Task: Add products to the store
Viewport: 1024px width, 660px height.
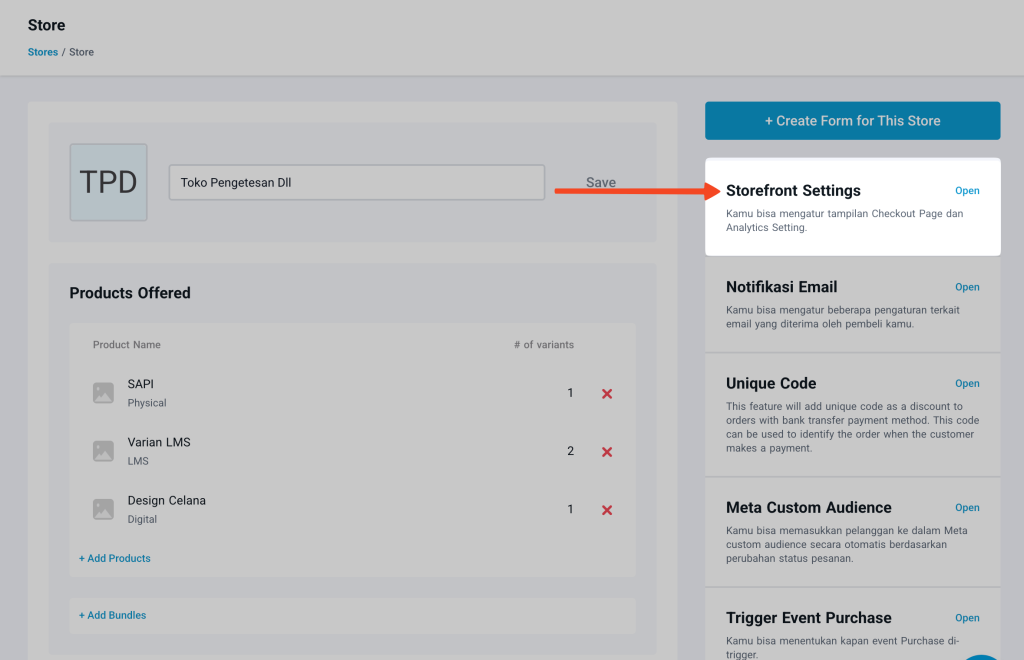Action: click(x=114, y=558)
